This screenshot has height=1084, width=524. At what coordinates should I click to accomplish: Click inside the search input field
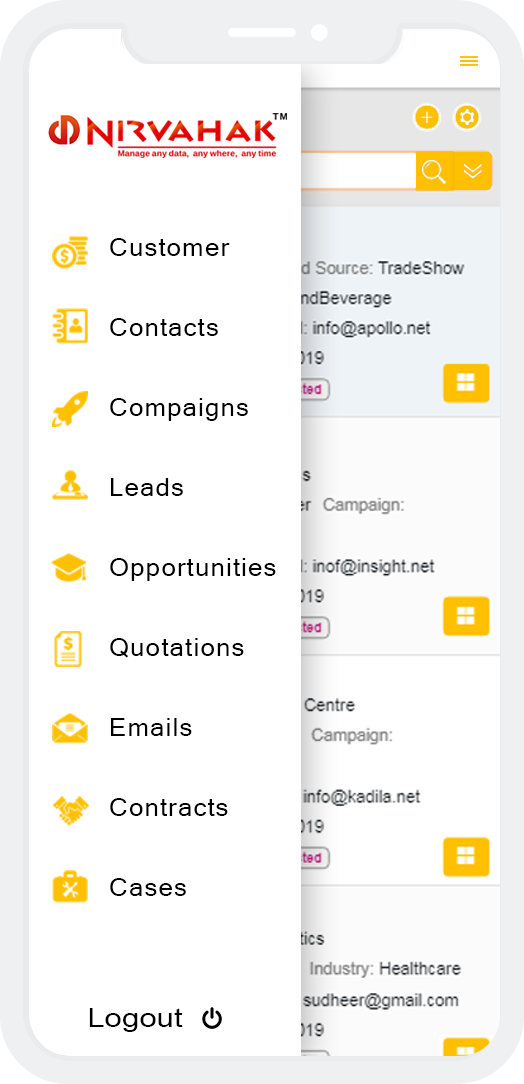coord(358,171)
